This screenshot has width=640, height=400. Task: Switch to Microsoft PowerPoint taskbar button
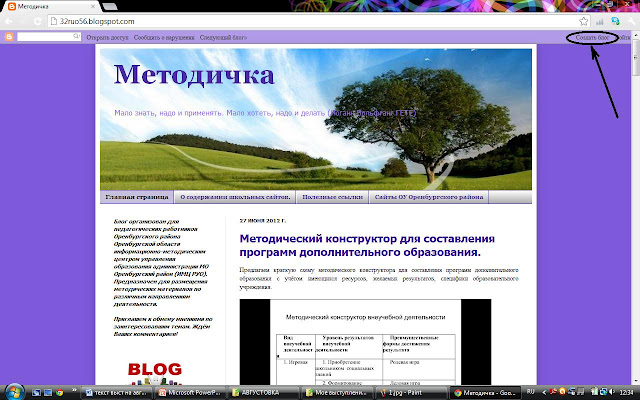click(191, 393)
